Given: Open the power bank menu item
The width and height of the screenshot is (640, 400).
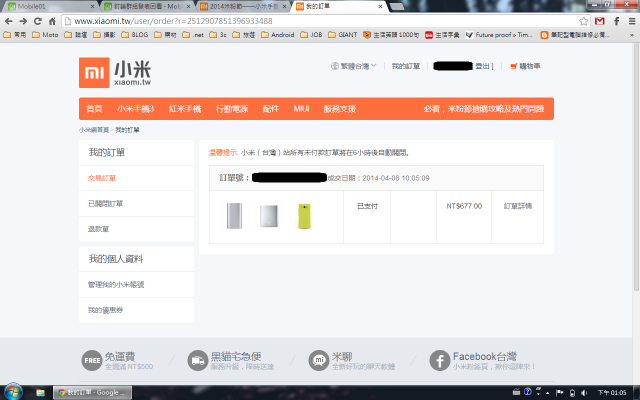Looking at the screenshot, I should 232,109.
